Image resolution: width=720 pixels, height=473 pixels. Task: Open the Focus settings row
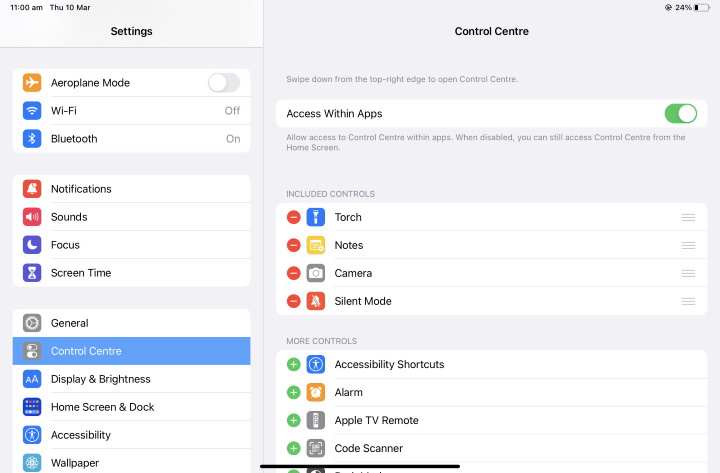point(131,245)
